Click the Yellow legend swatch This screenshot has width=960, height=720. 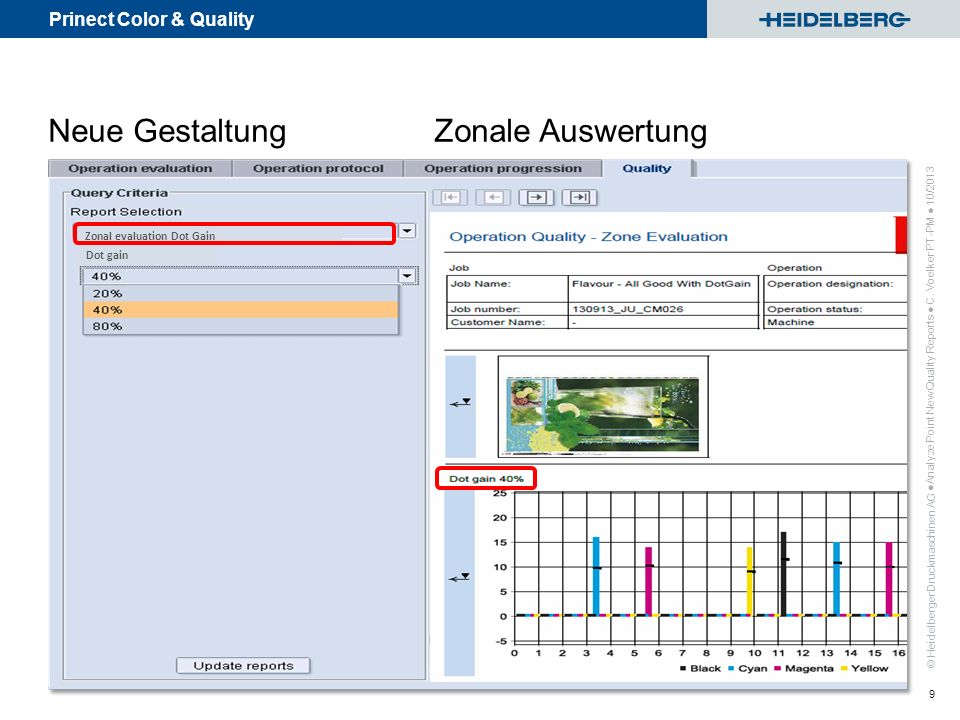point(844,669)
